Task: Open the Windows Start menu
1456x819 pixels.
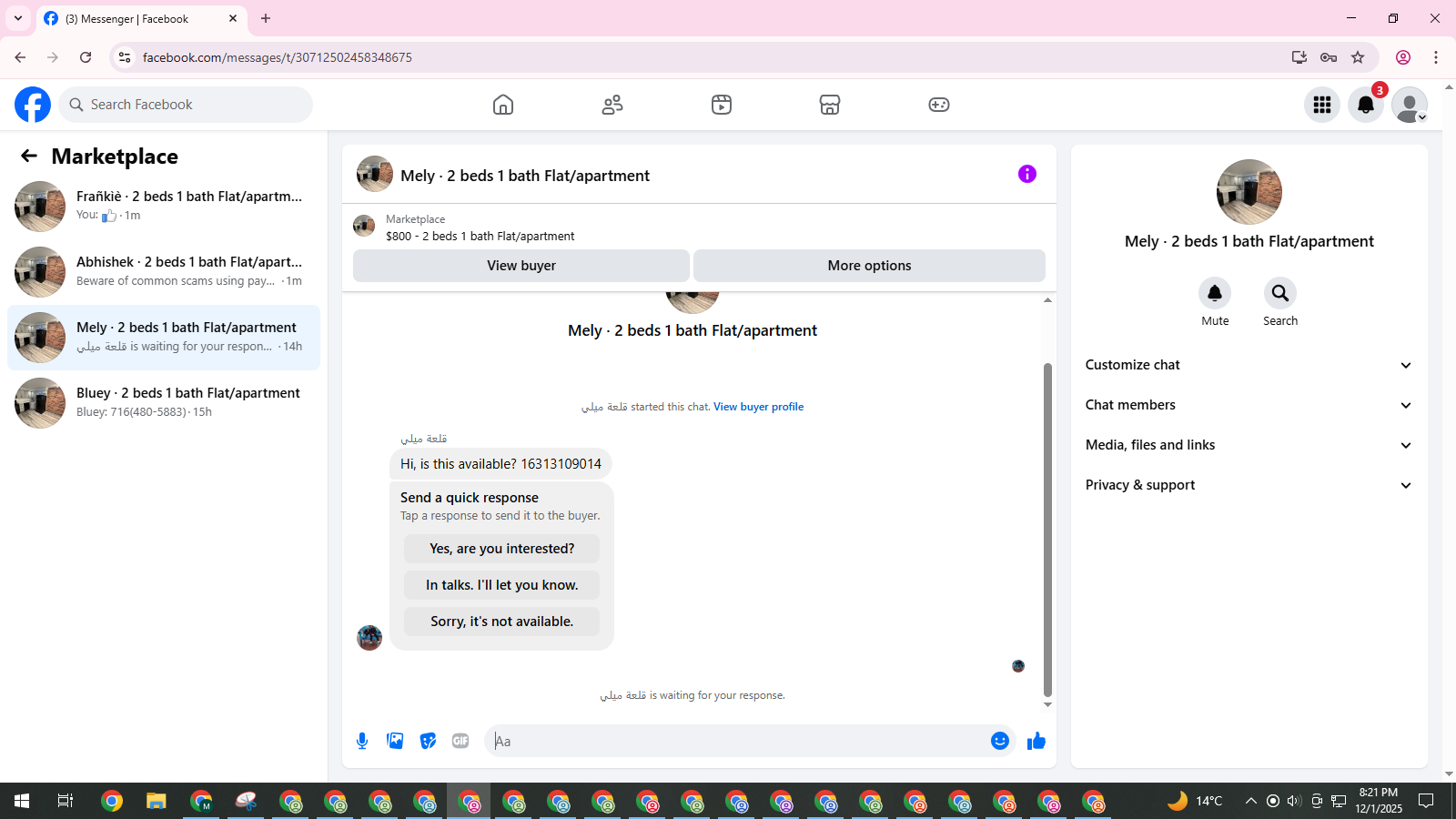Action: pos(22,801)
